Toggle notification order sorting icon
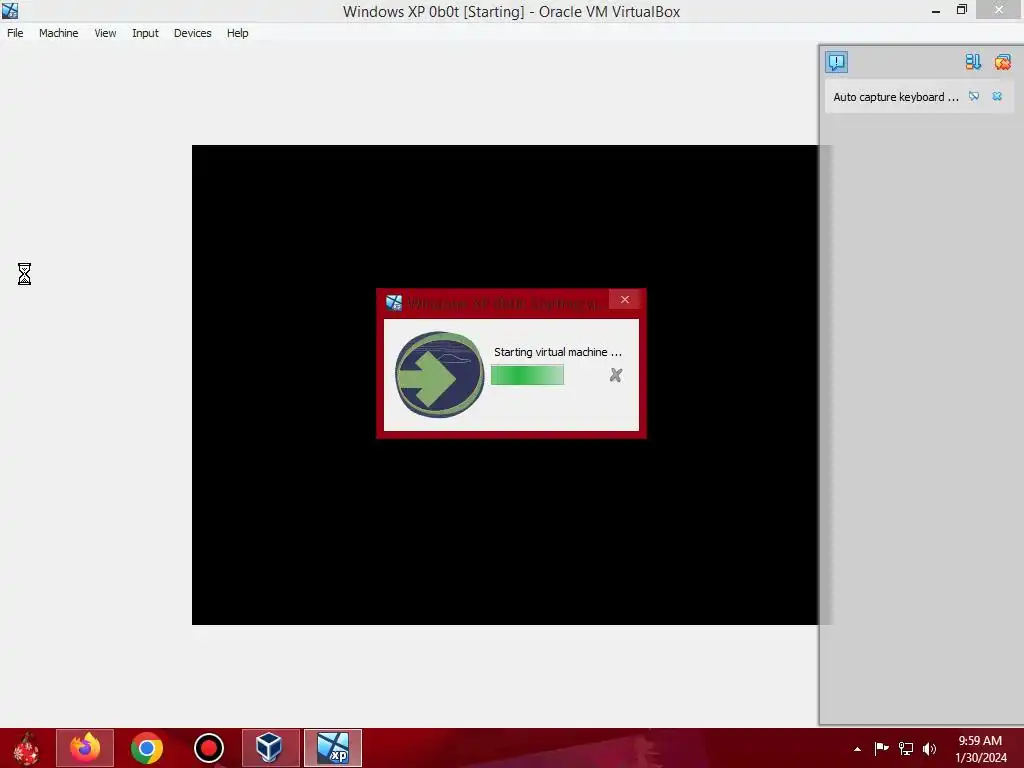Viewport: 1024px width, 768px height. click(x=972, y=62)
